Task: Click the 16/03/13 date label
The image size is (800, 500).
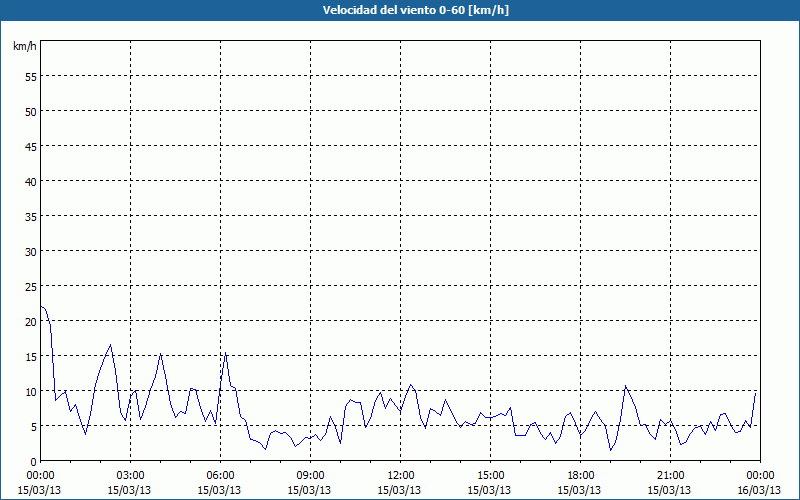Action: [760, 490]
